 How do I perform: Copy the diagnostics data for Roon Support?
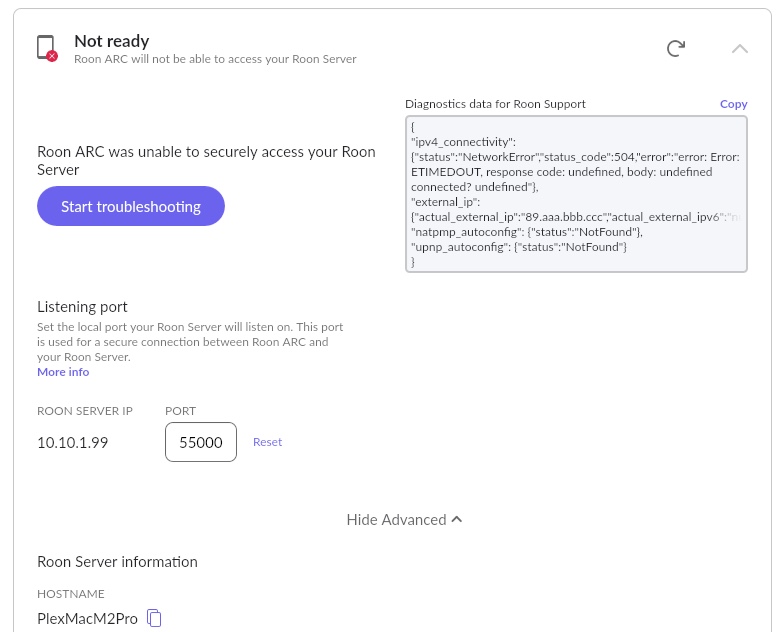pos(733,104)
